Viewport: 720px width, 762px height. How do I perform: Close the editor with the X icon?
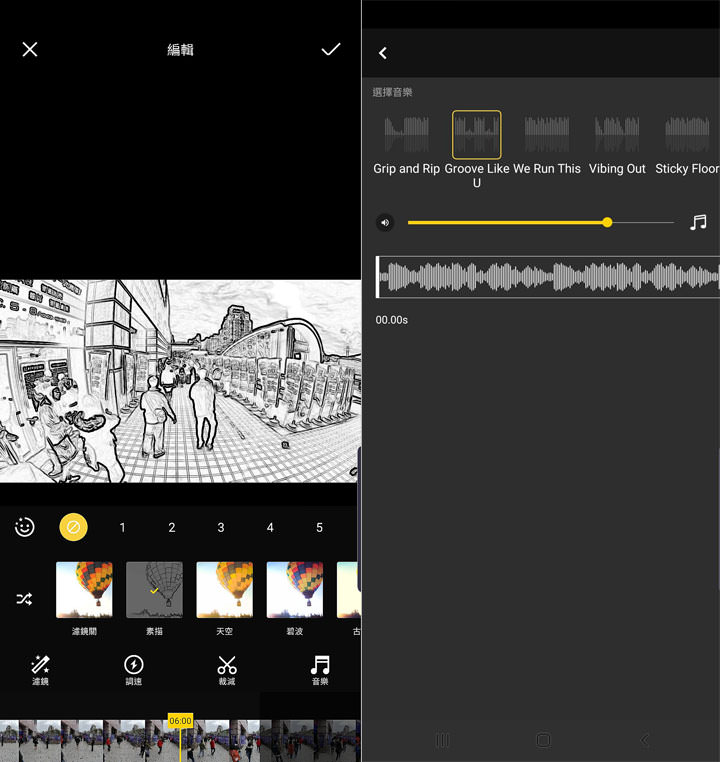point(30,49)
